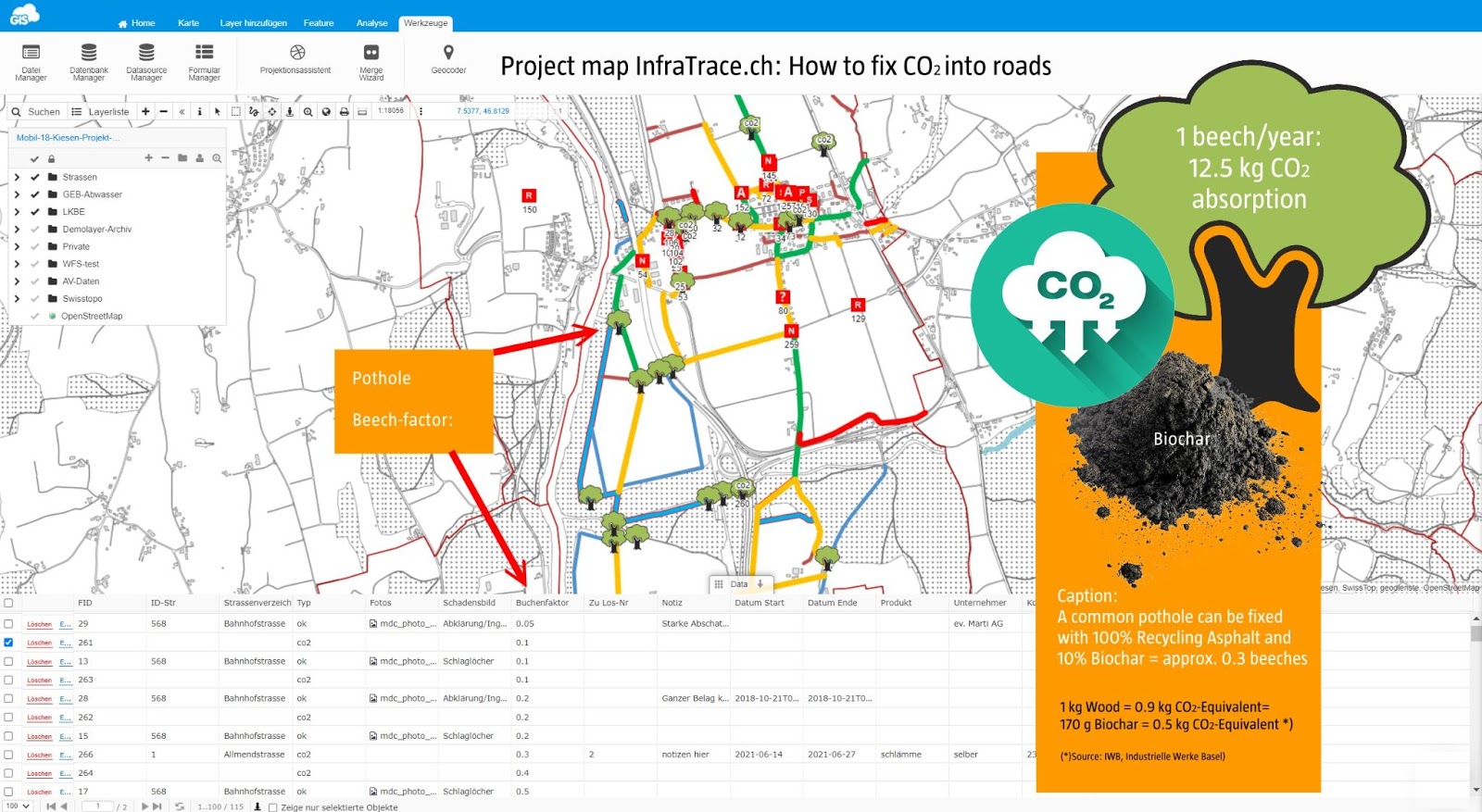Switch to the Analyse tab
Image resolution: width=1482 pixels, height=812 pixels.
click(371, 23)
